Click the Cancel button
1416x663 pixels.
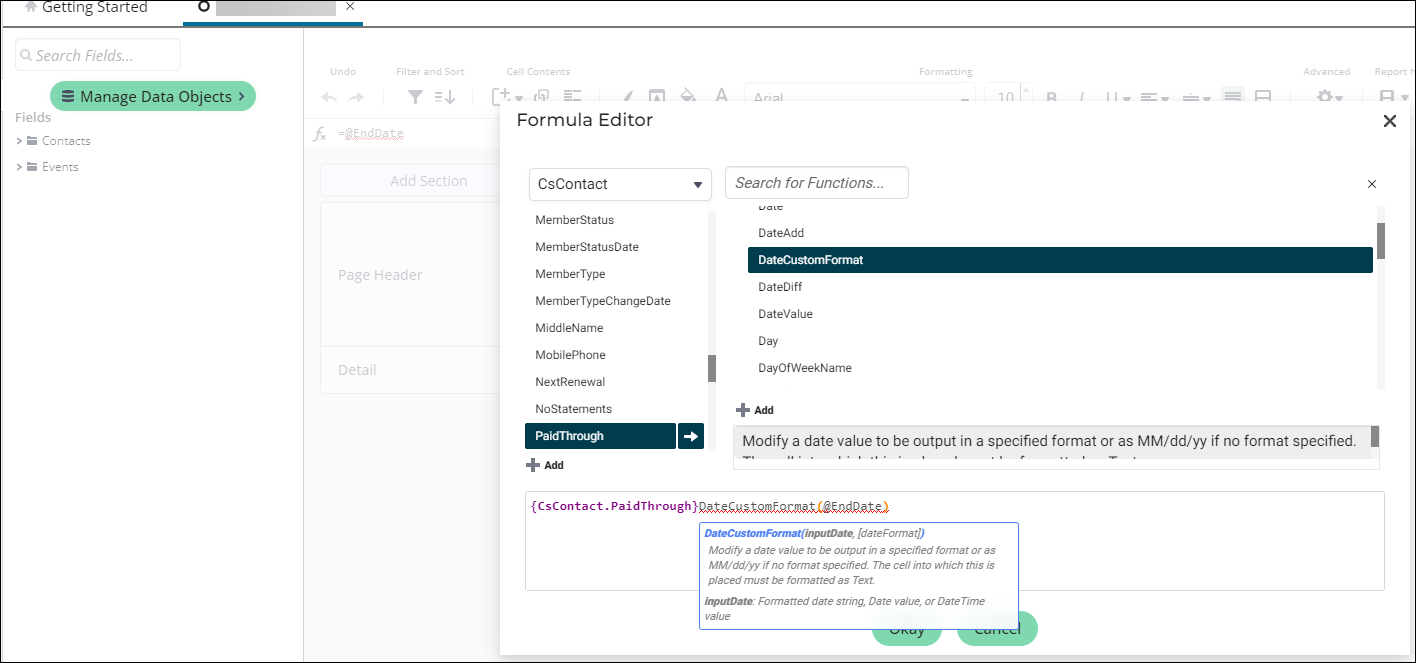coord(997,629)
